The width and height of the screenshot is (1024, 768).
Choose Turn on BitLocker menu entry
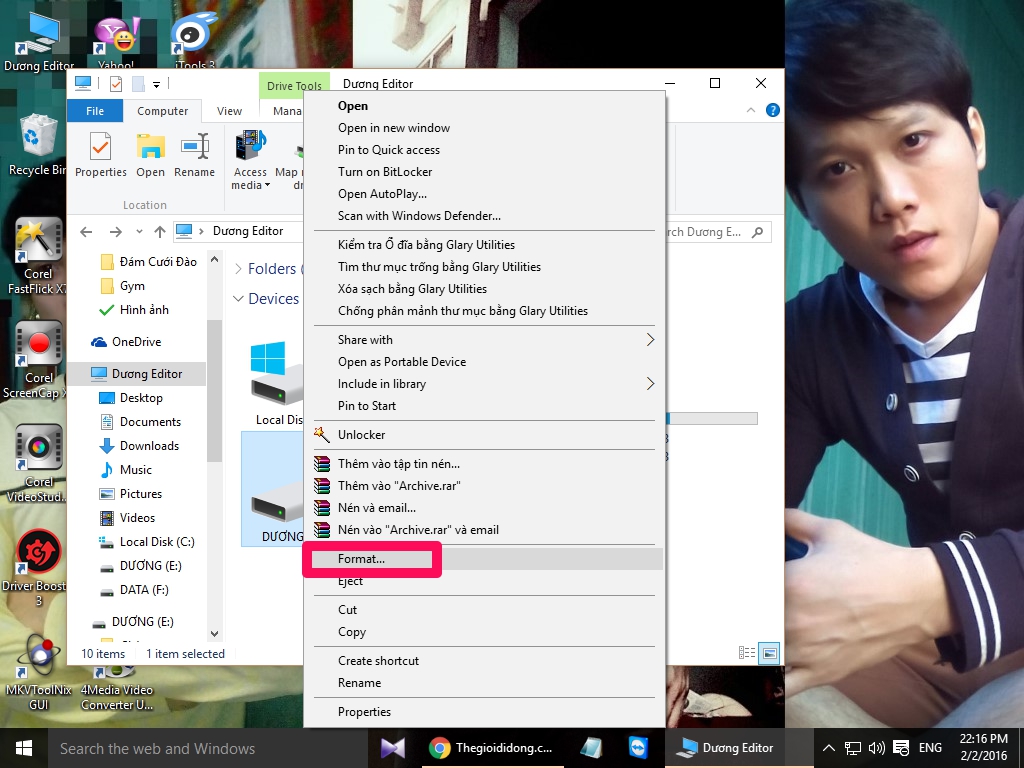click(x=385, y=172)
